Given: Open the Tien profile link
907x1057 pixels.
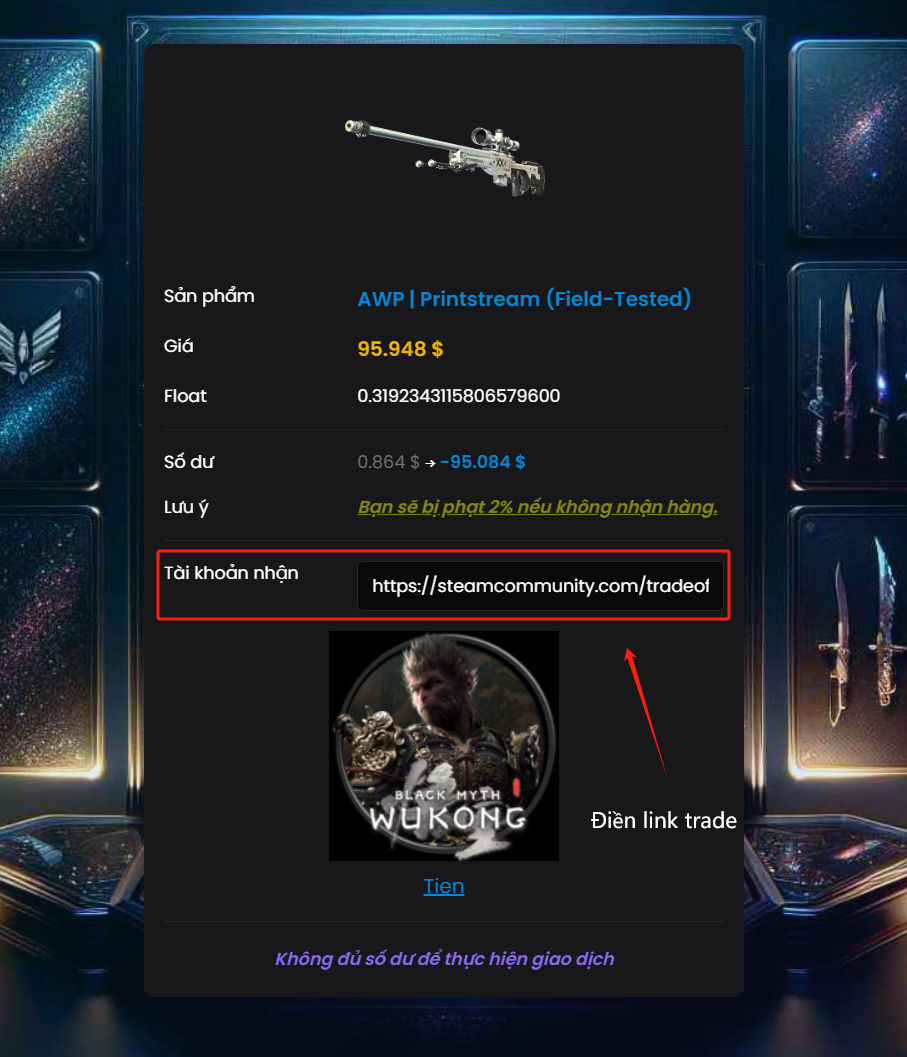Looking at the screenshot, I should coord(444,886).
